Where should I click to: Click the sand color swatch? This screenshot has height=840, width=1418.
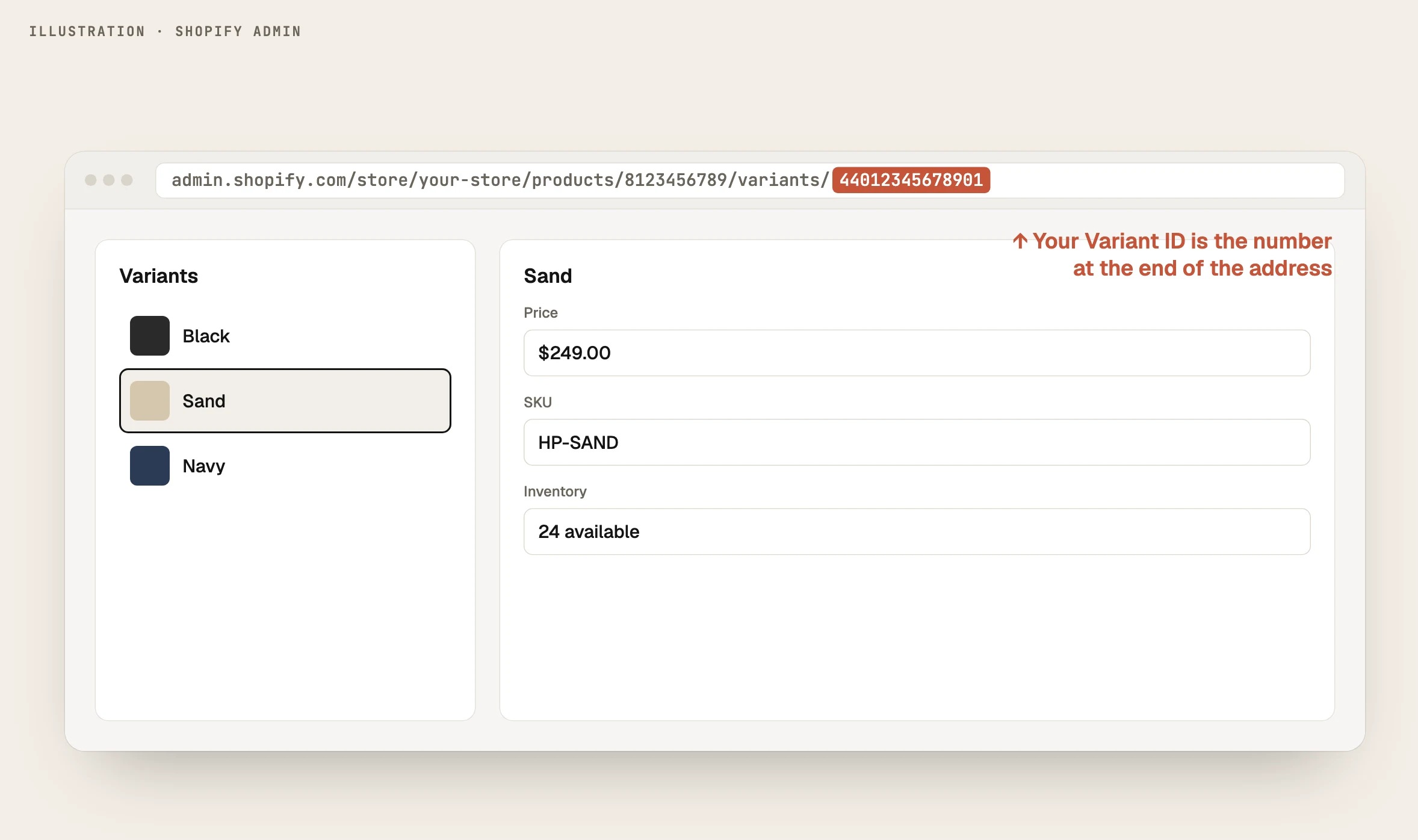pyautogui.click(x=150, y=401)
